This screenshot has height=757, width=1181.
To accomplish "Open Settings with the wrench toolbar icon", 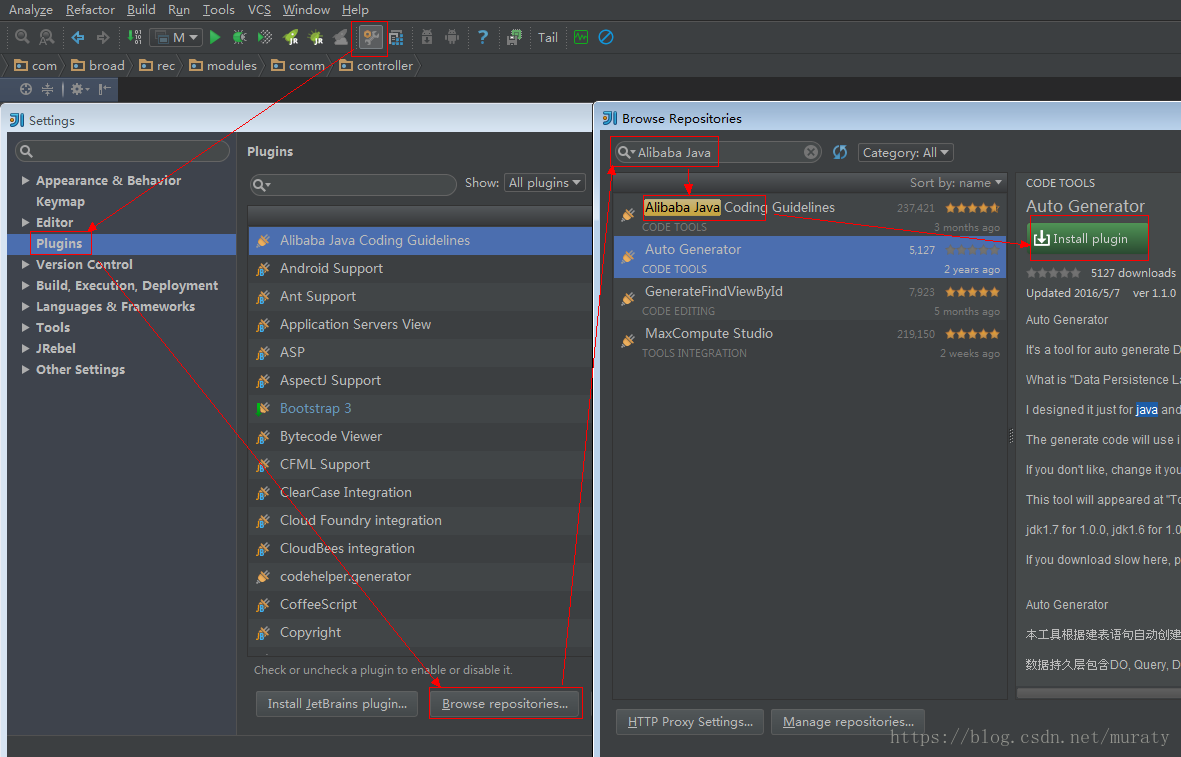I will click(371, 37).
